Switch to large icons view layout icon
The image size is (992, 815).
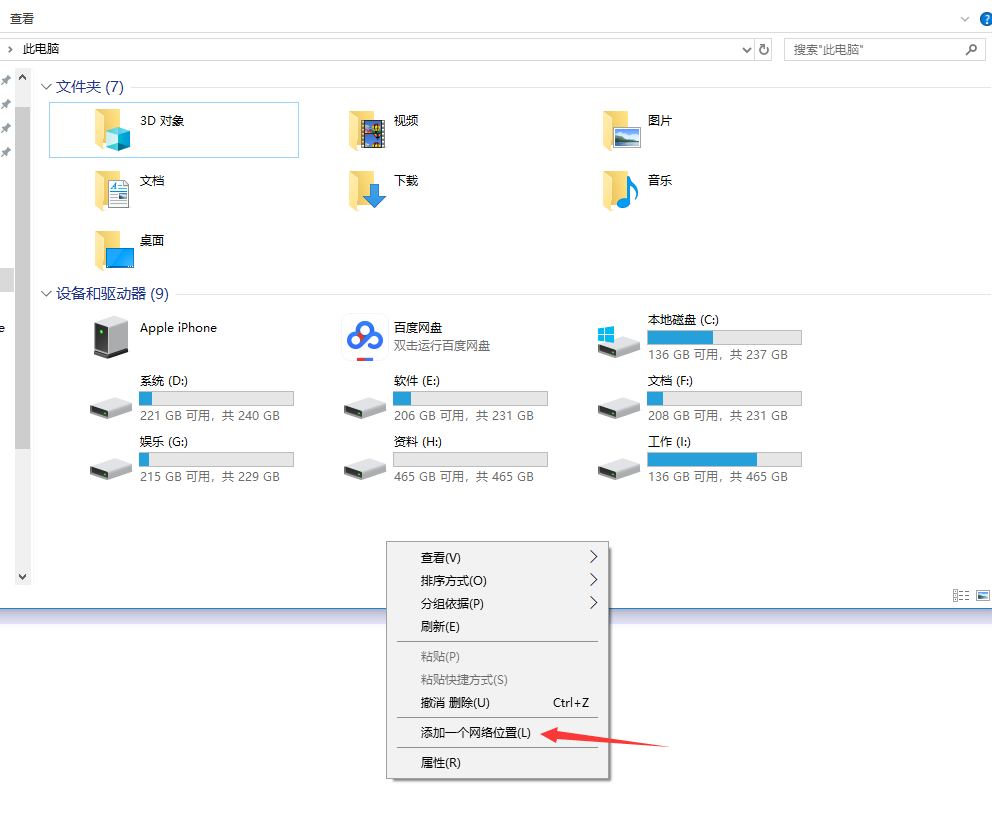click(983, 595)
